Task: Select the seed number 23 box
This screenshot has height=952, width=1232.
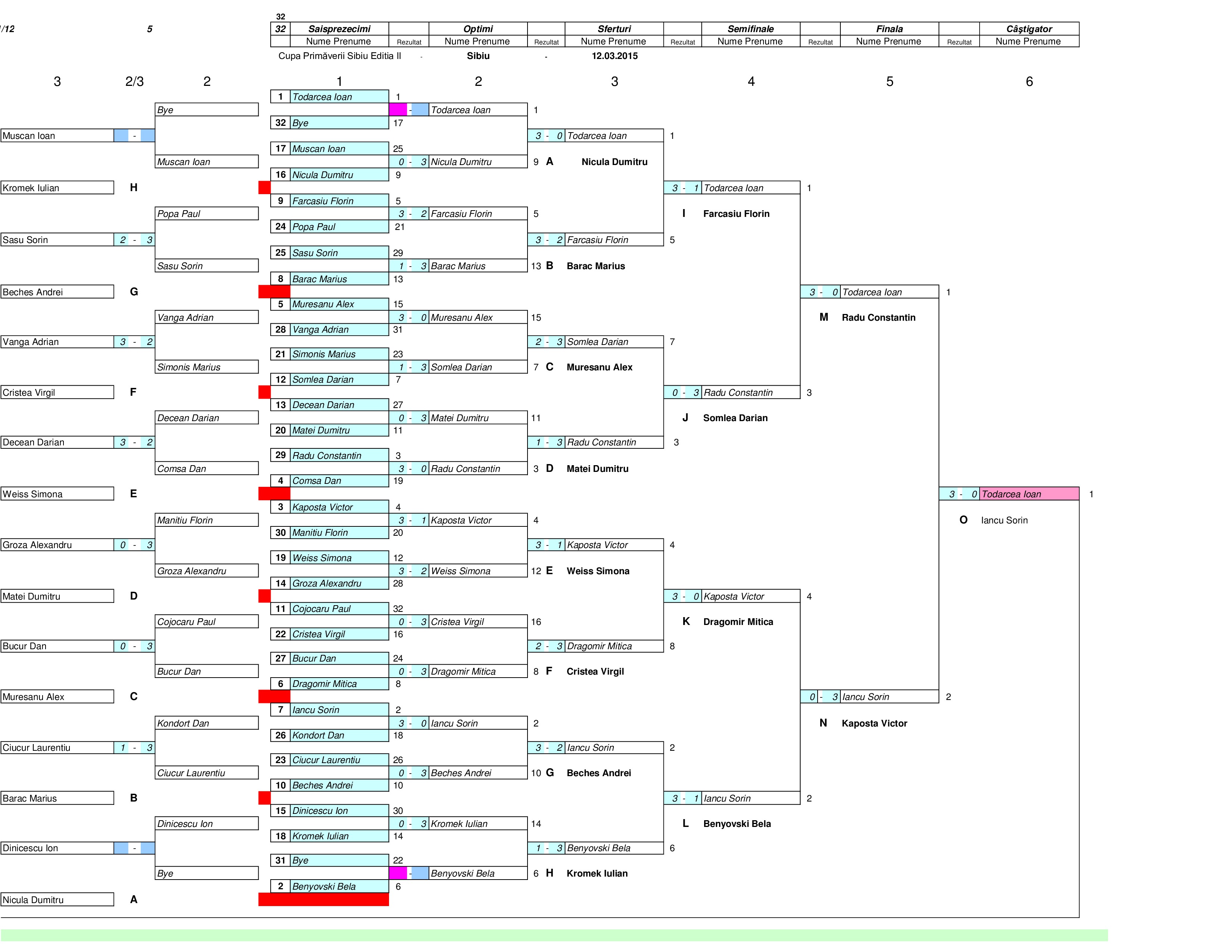Action: [x=280, y=760]
